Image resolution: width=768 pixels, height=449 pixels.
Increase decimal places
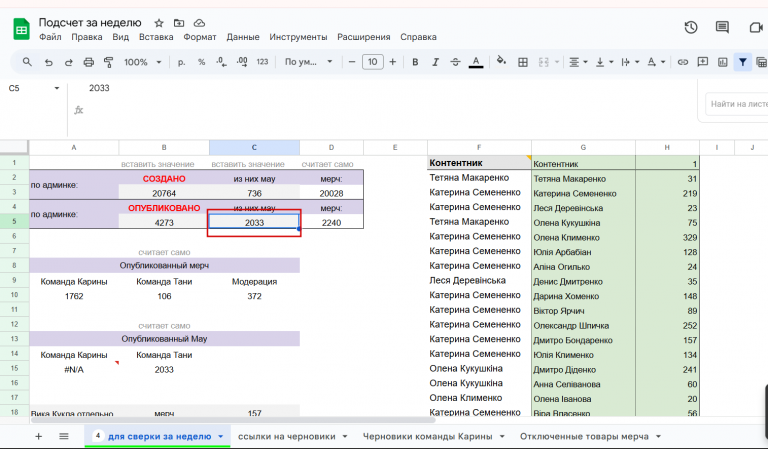(242, 62)
